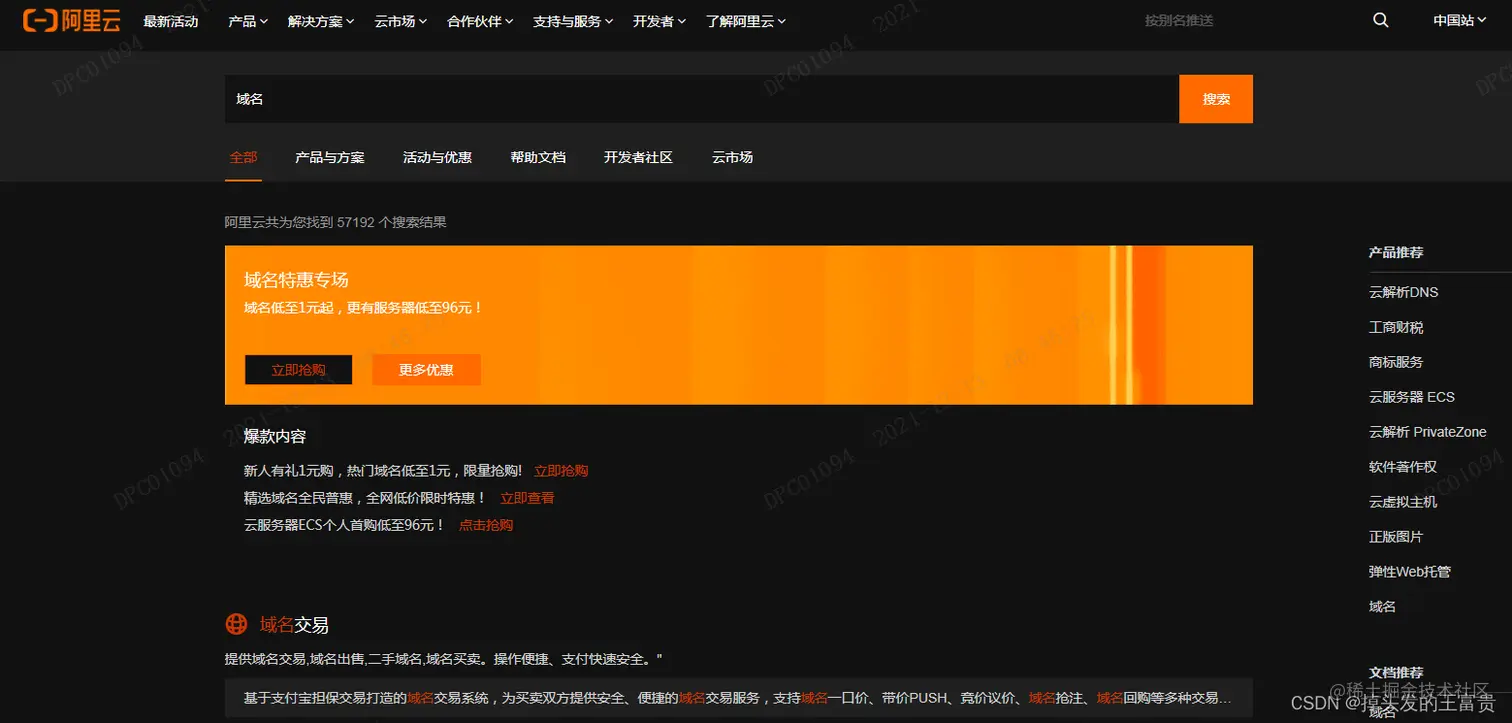
Task: Click 立即抢购 button in the banner
Action: pos(298,369)
